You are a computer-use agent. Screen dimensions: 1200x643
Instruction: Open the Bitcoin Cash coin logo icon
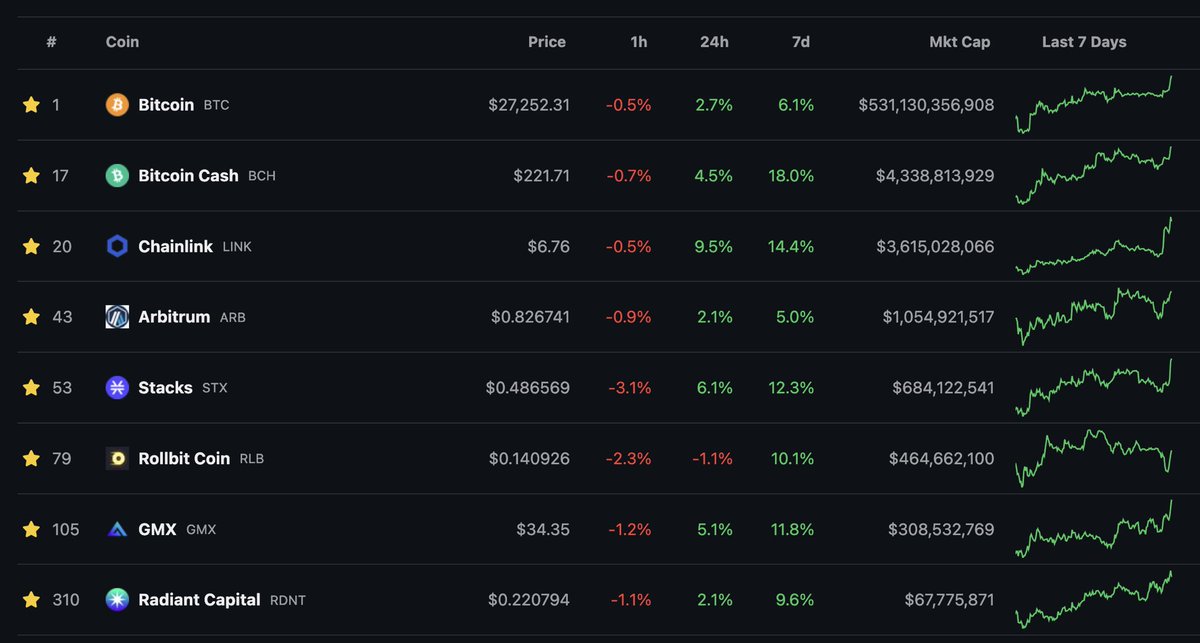coord(117,175)
